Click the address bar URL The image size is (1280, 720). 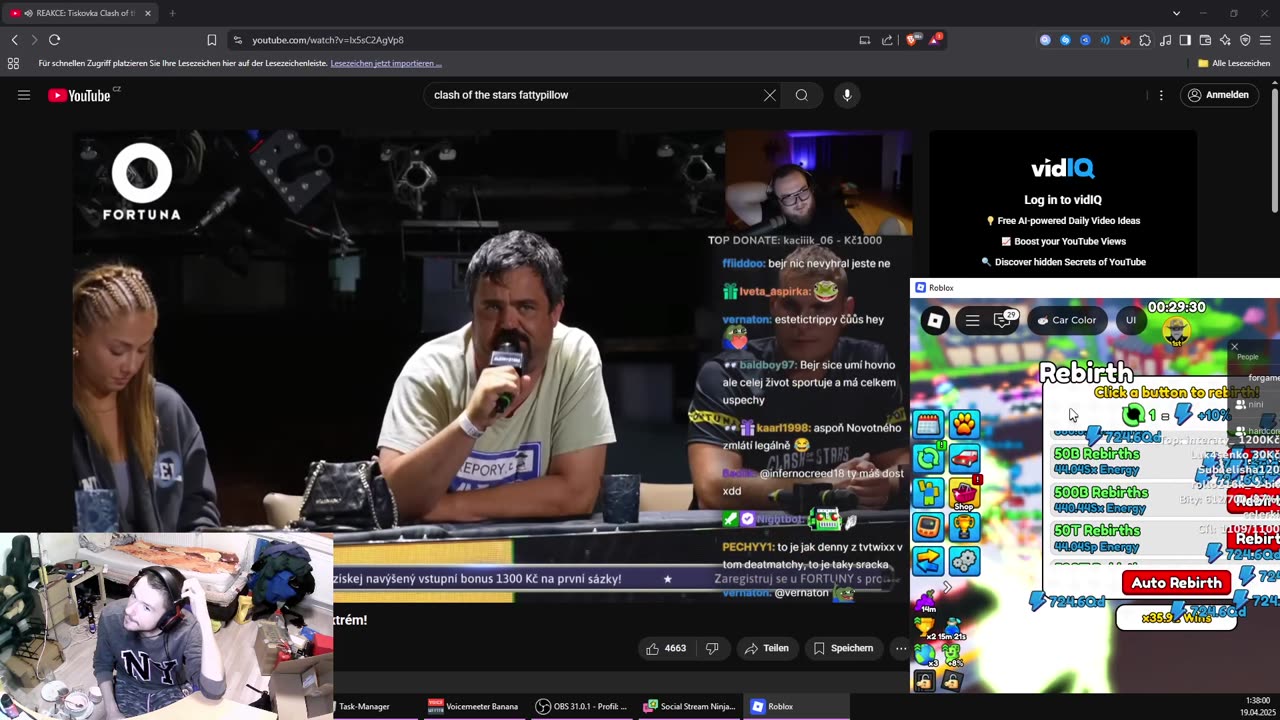[328, 40]
